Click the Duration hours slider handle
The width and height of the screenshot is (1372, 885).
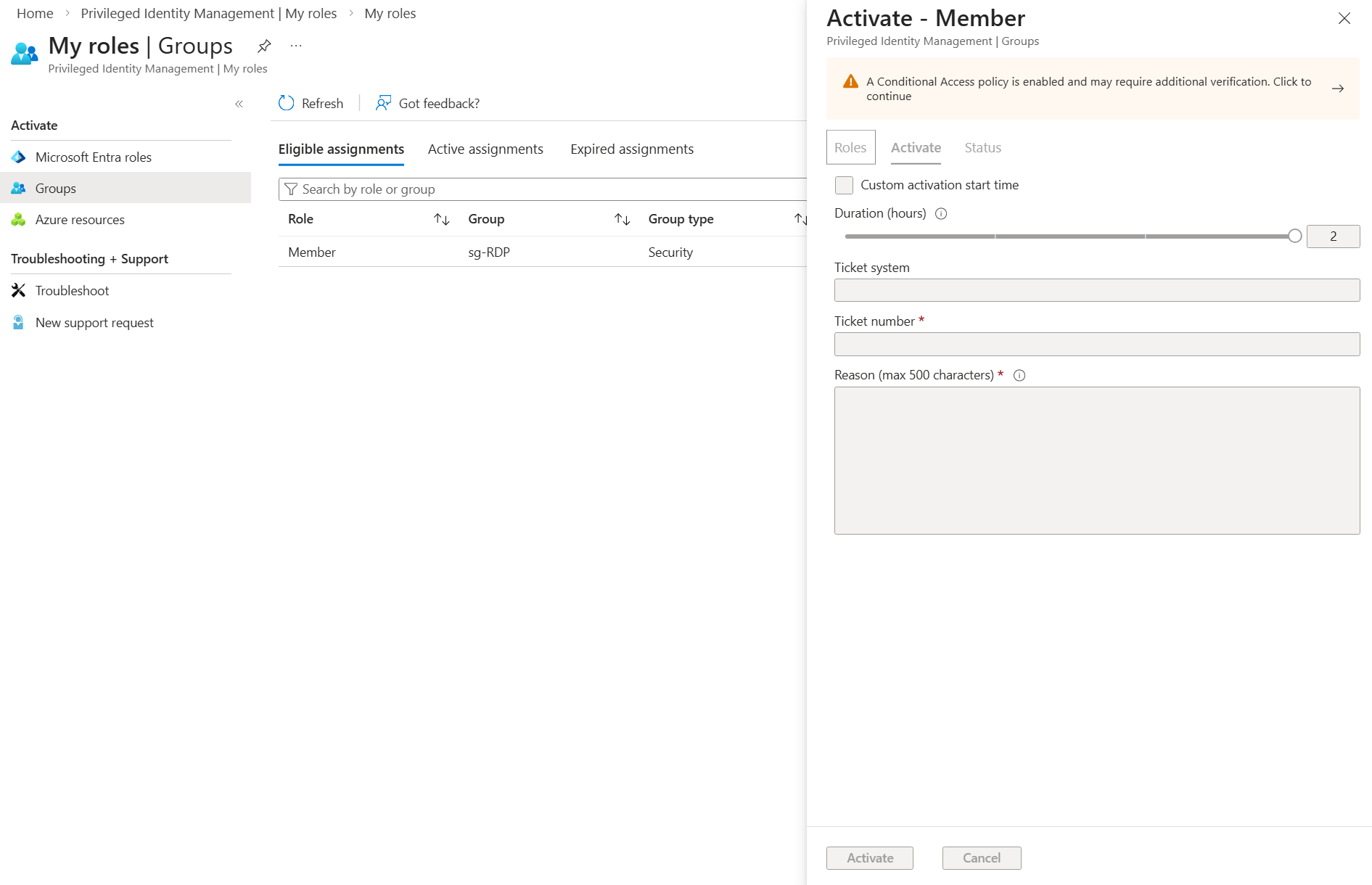coord(1294,236)
